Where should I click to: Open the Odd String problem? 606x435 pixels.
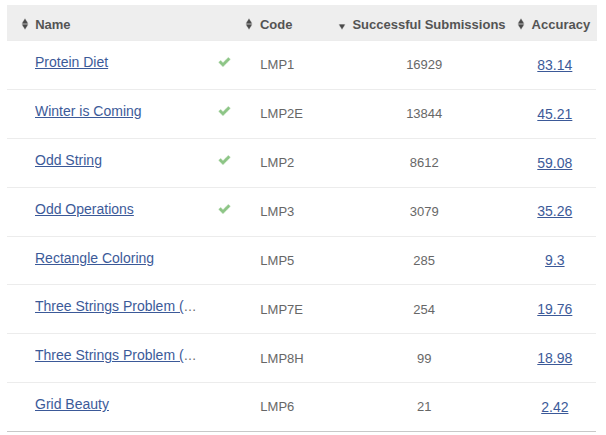tap(68, 160)
